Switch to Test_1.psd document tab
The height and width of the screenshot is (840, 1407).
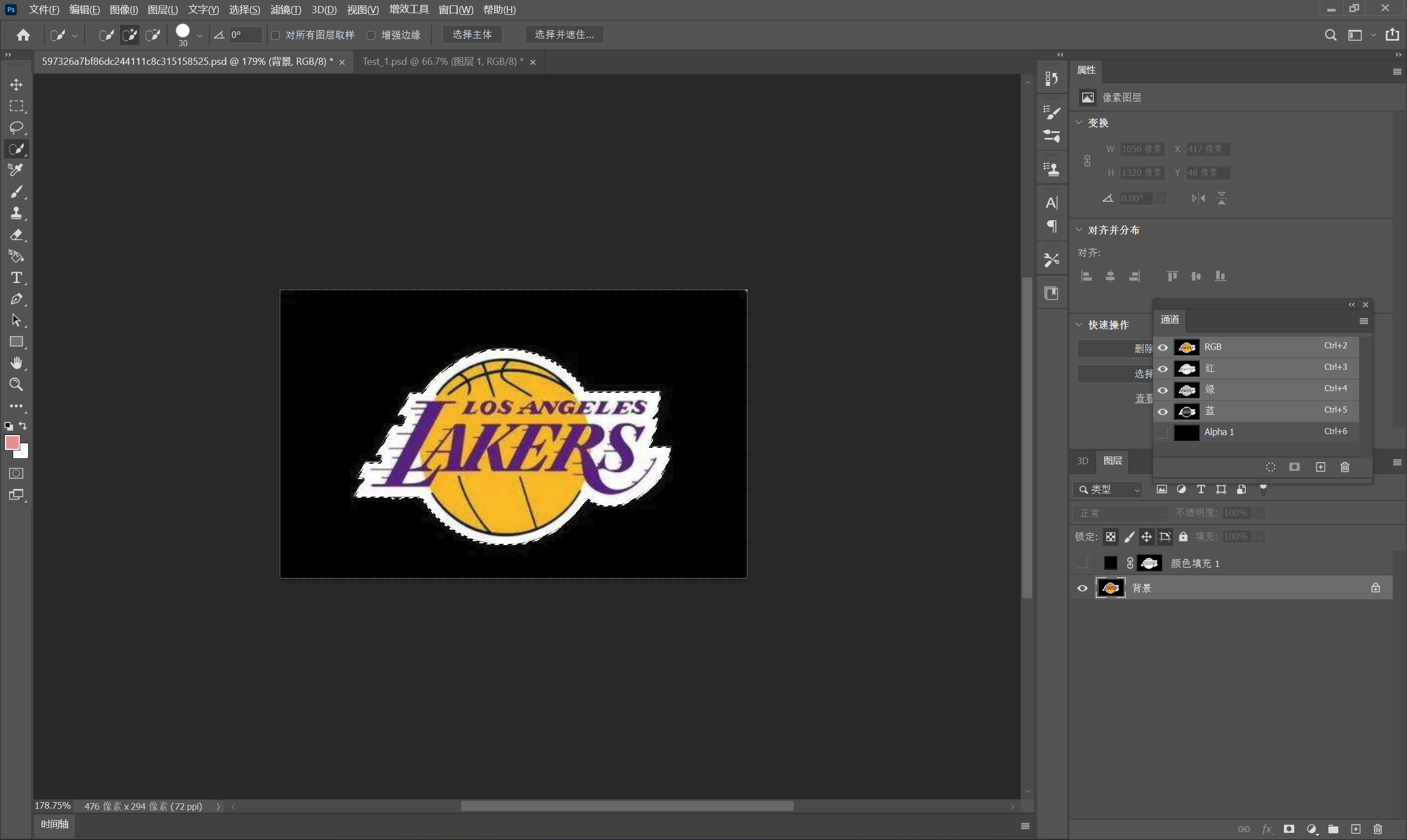[442, 61]
